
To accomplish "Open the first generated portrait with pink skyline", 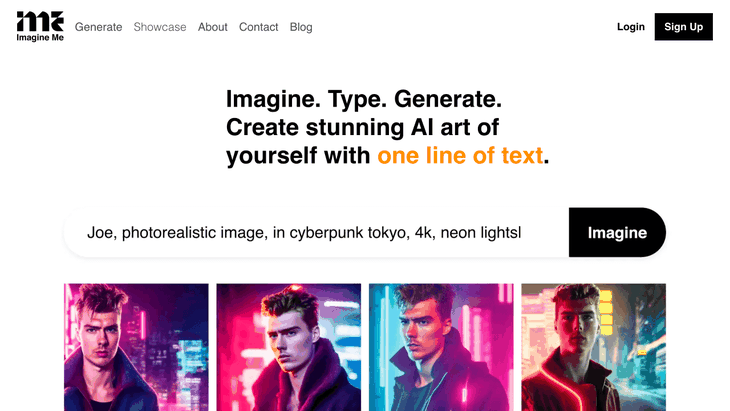I will coord(136,347).
